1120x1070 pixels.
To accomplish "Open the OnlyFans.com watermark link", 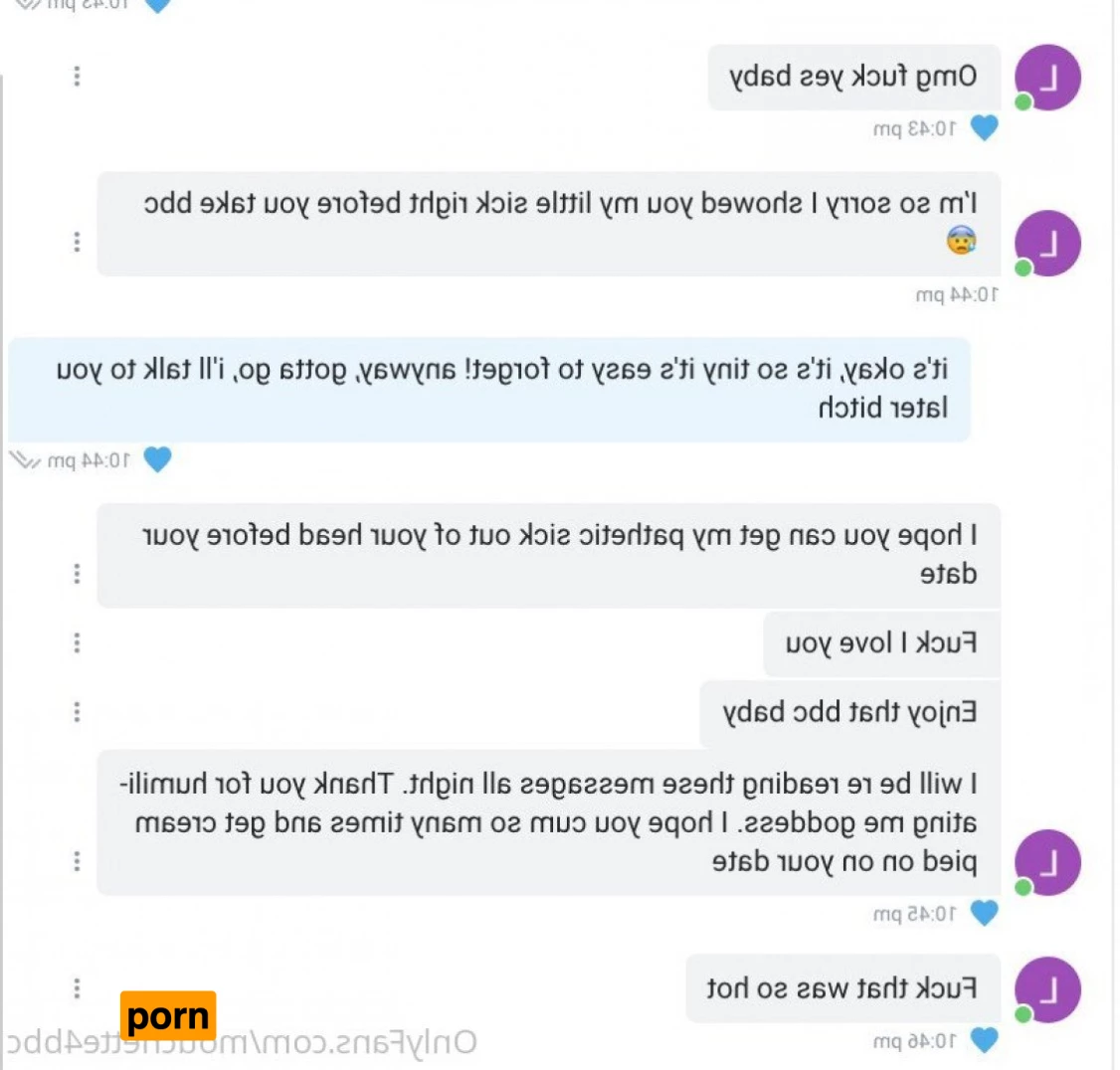I will click(241, 1043).
